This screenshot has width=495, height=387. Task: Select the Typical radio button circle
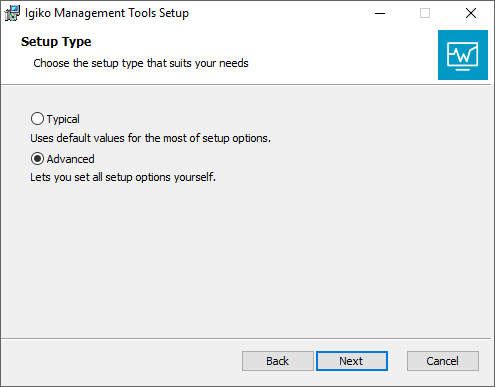pos(37,119)
